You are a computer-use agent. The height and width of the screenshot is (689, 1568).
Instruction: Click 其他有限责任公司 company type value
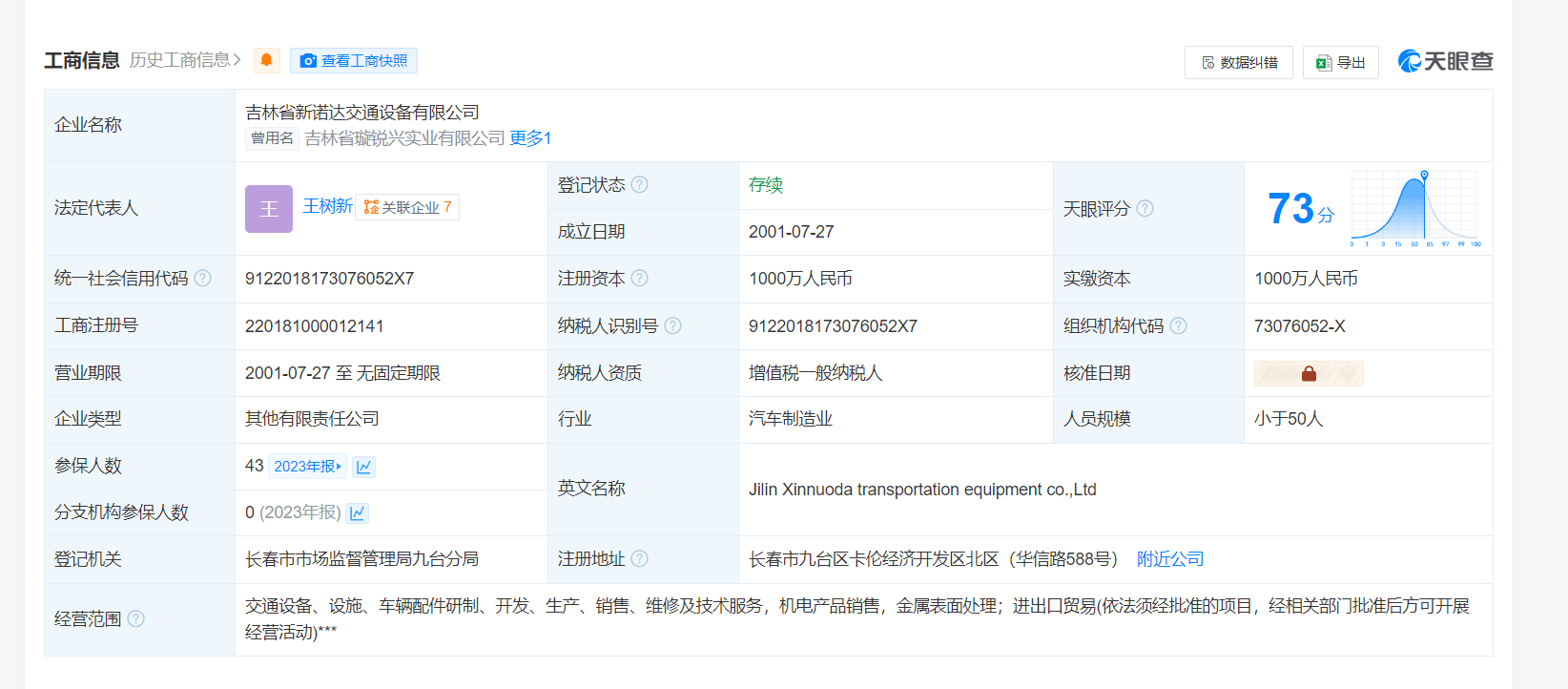coord(312,419)
